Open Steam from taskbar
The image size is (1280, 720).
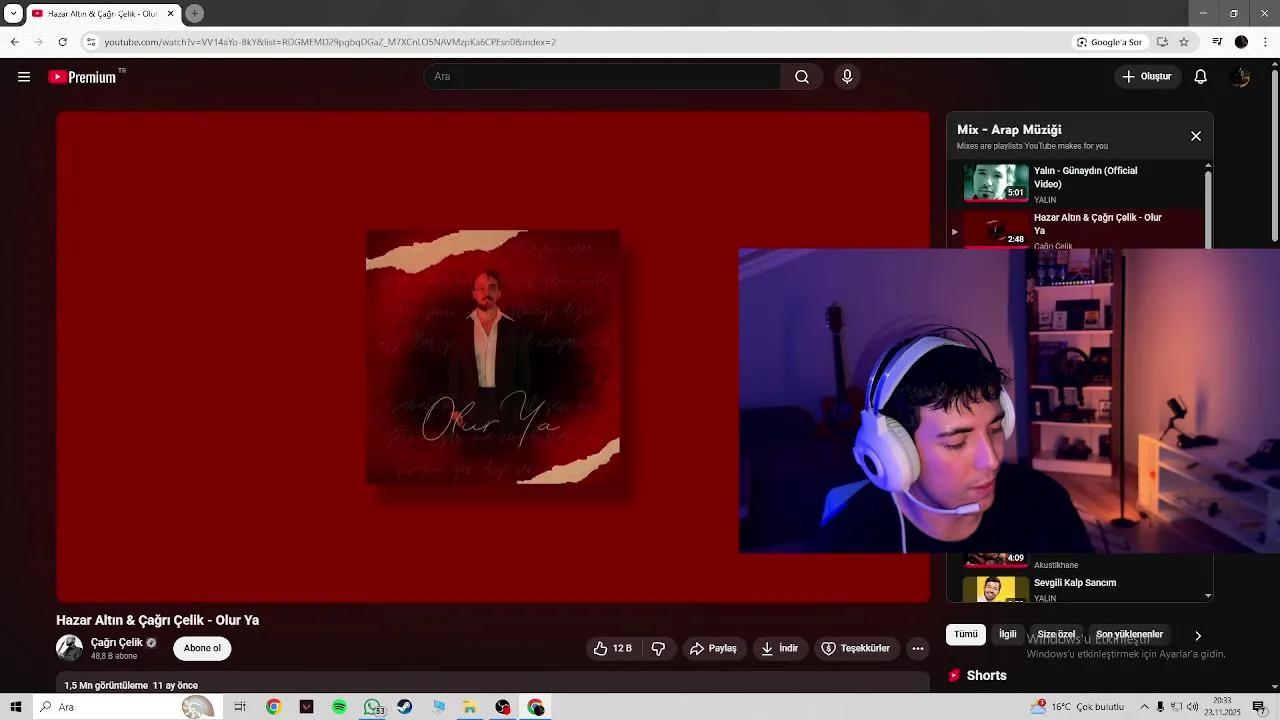(405, 707)
